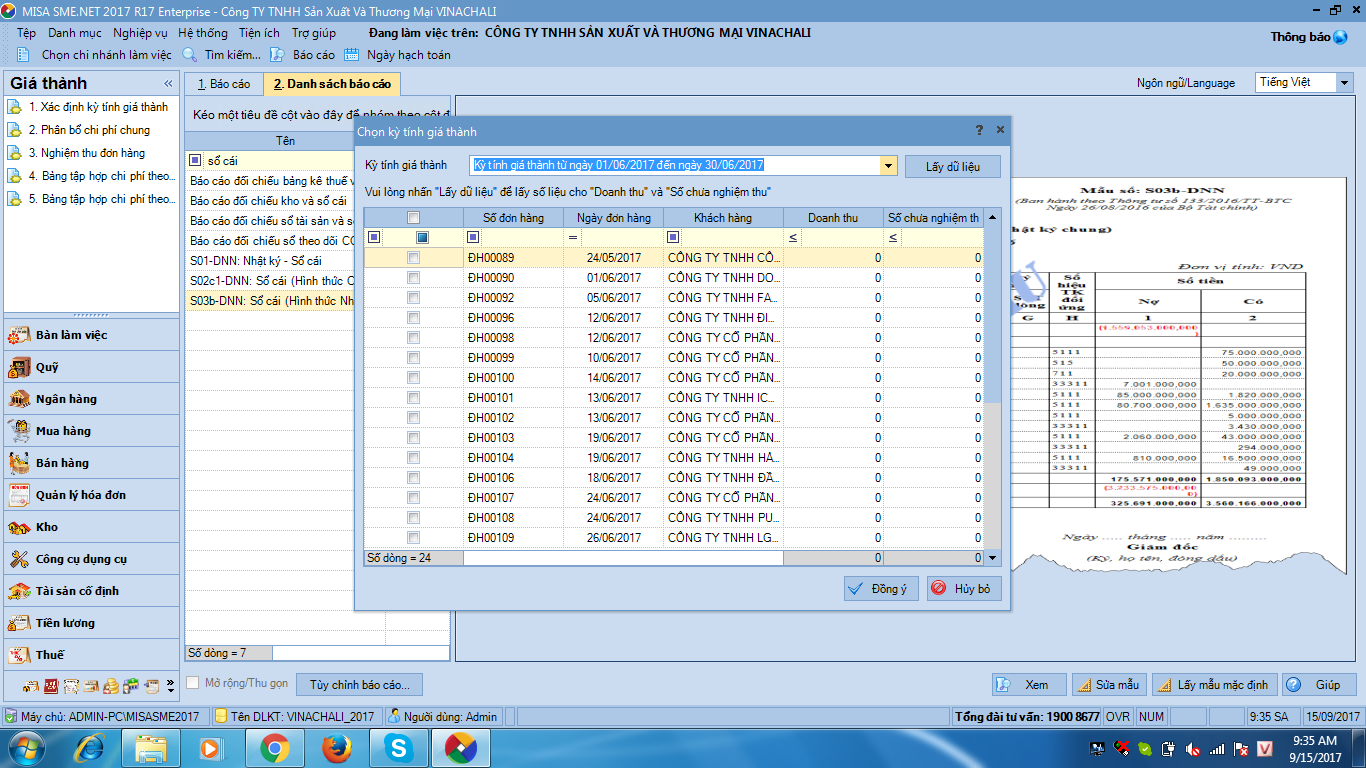The height and width of the screenshot is (768, 1366).
Task: Click the Báo cáo toolbar icon
Action: (x=277, y=55)
